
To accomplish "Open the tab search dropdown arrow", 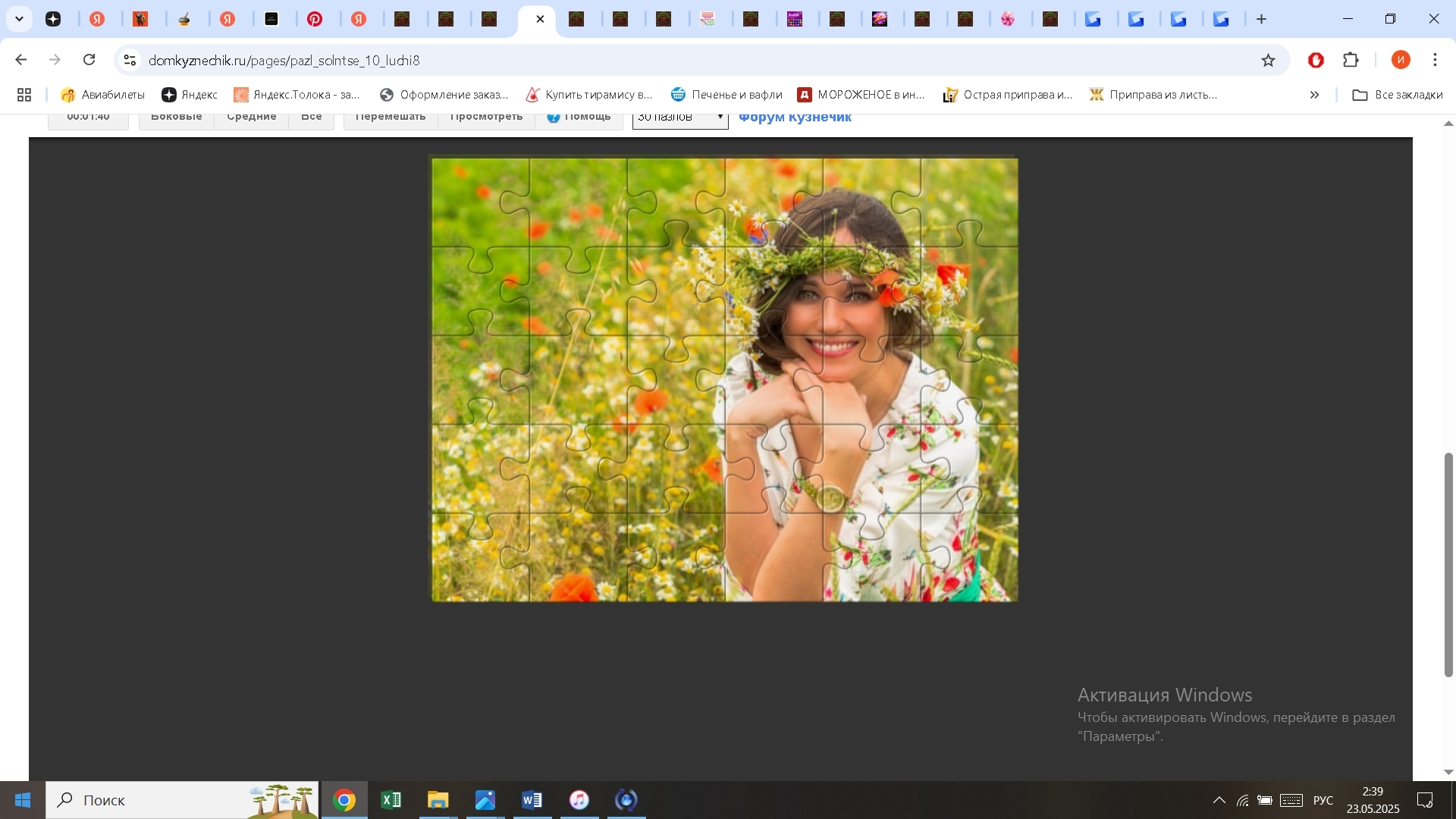I will point(19,19).
